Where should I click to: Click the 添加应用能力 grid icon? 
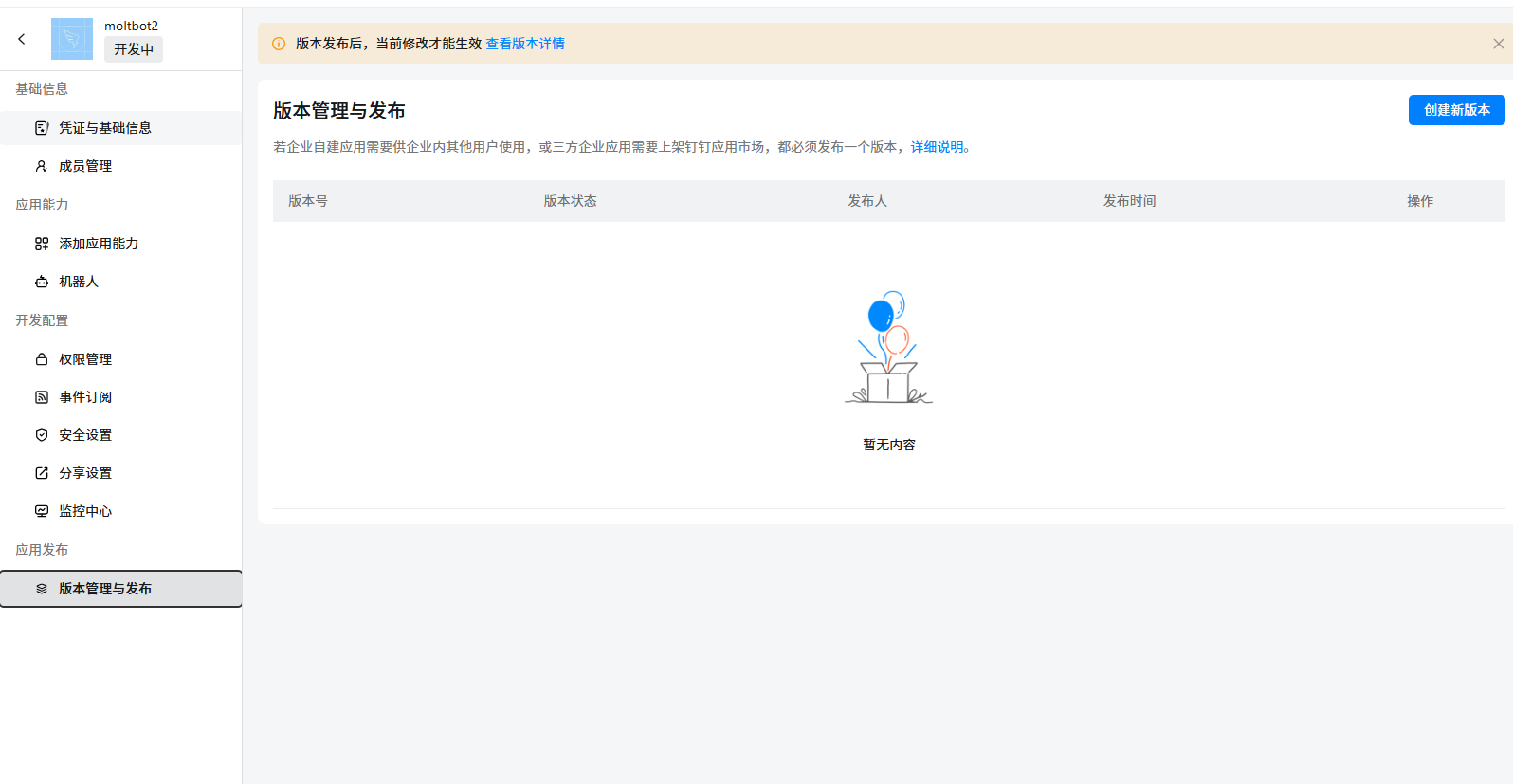(42, 244)
